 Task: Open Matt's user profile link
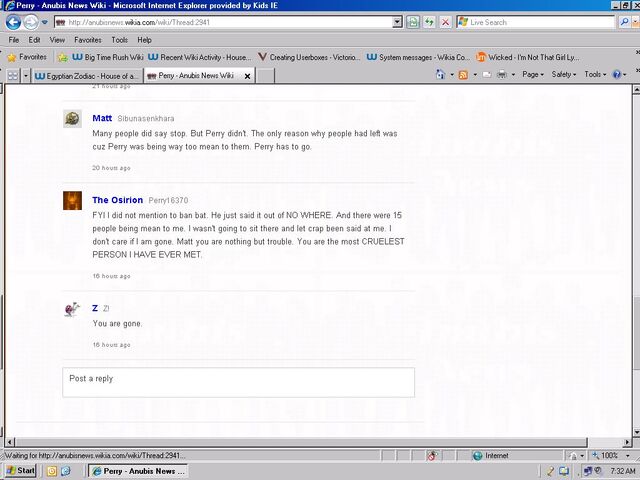click(102, 118)
